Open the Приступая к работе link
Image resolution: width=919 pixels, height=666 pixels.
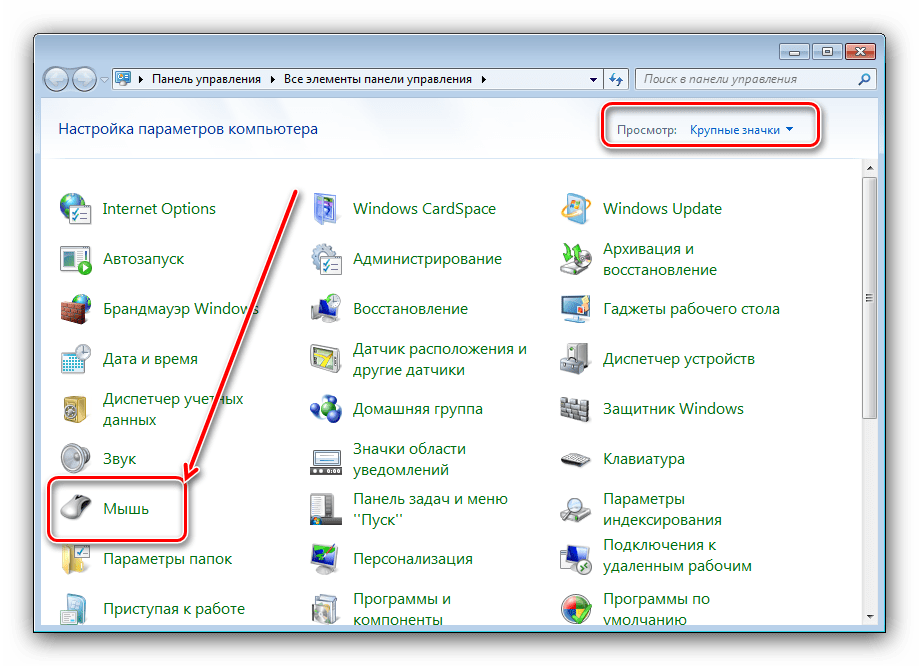click(x=174, y=609)
